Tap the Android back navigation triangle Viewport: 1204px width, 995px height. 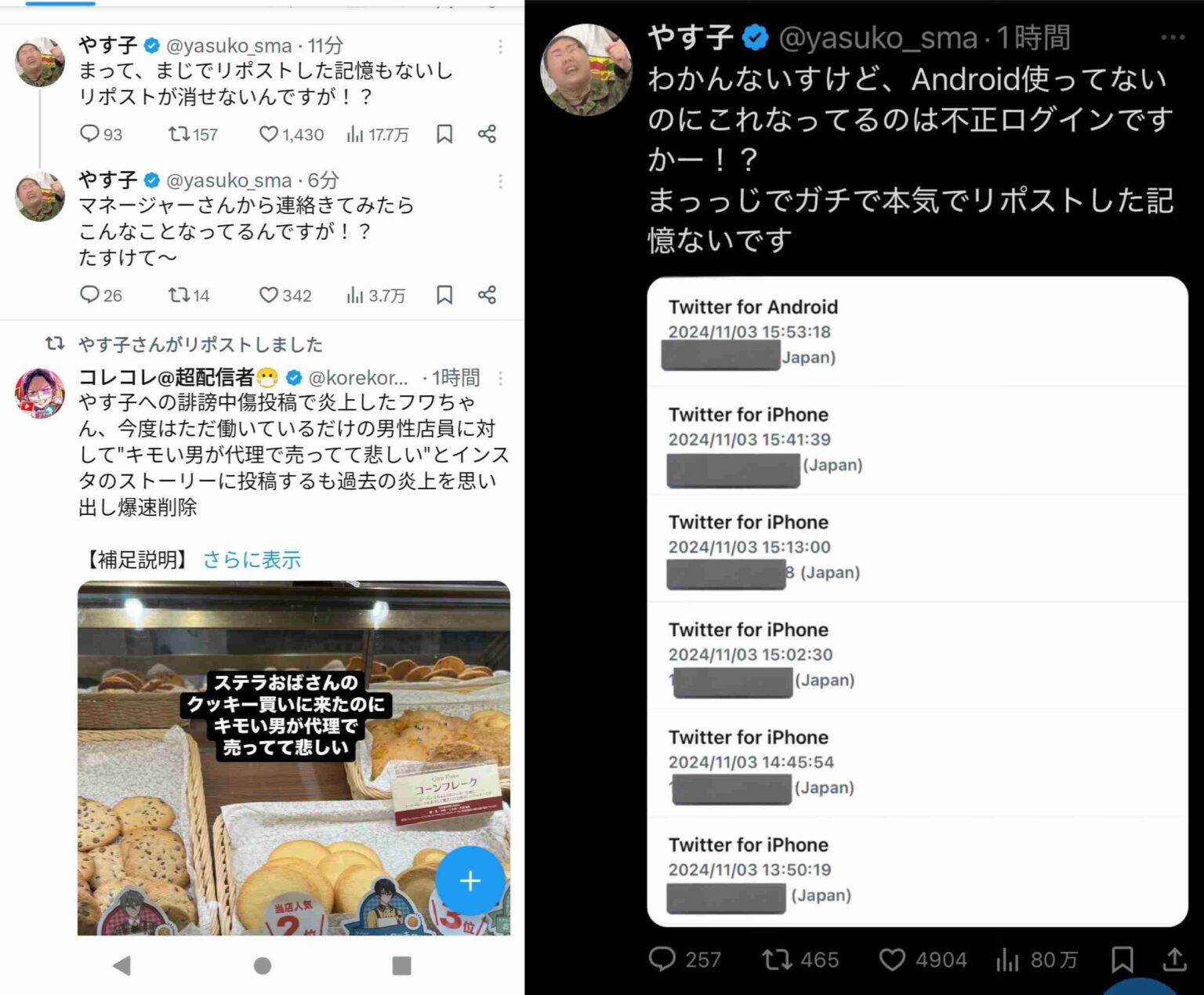(121, 965)
